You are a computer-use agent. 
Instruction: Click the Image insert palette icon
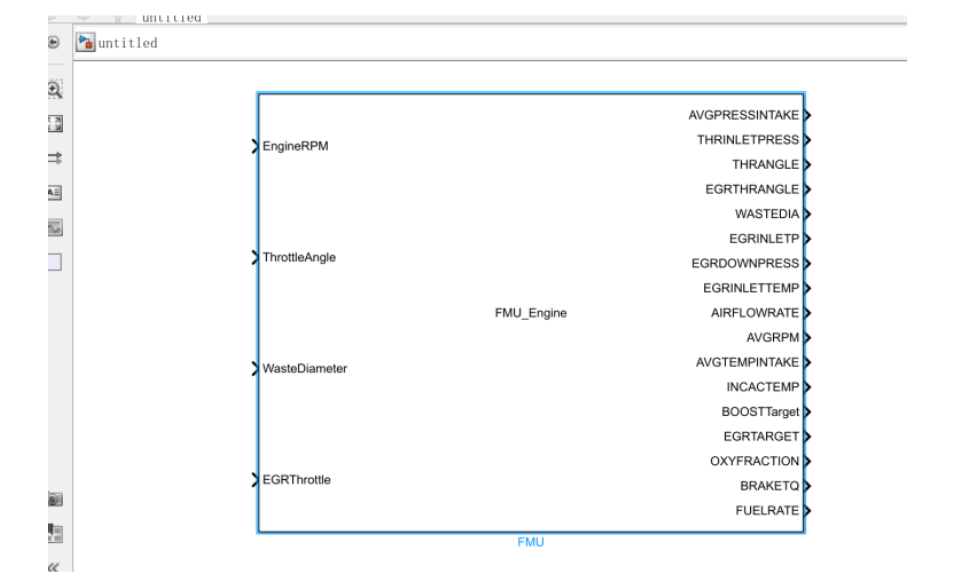tap(55, 228)
